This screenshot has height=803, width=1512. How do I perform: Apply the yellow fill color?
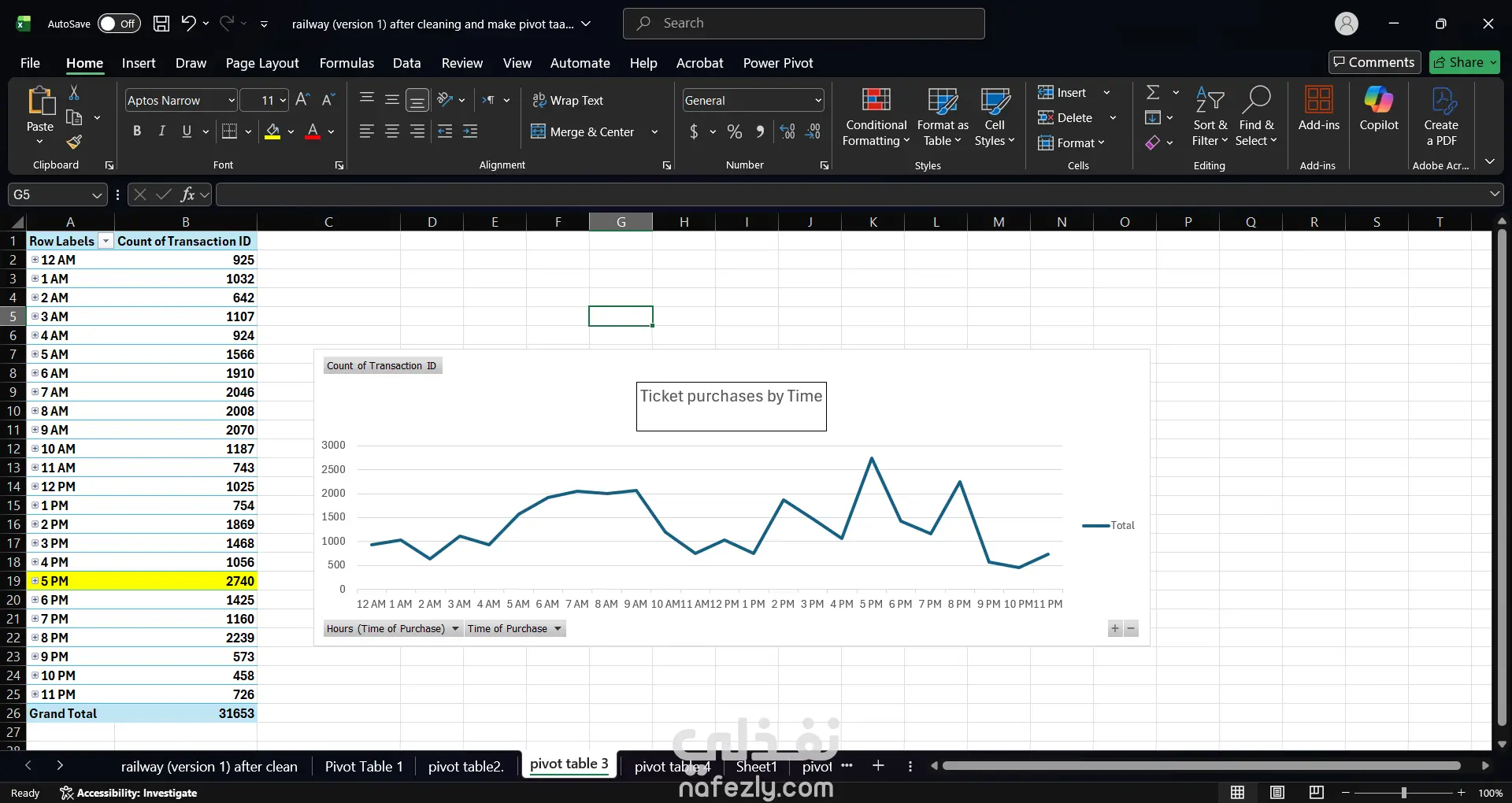(x=272, y=131)
